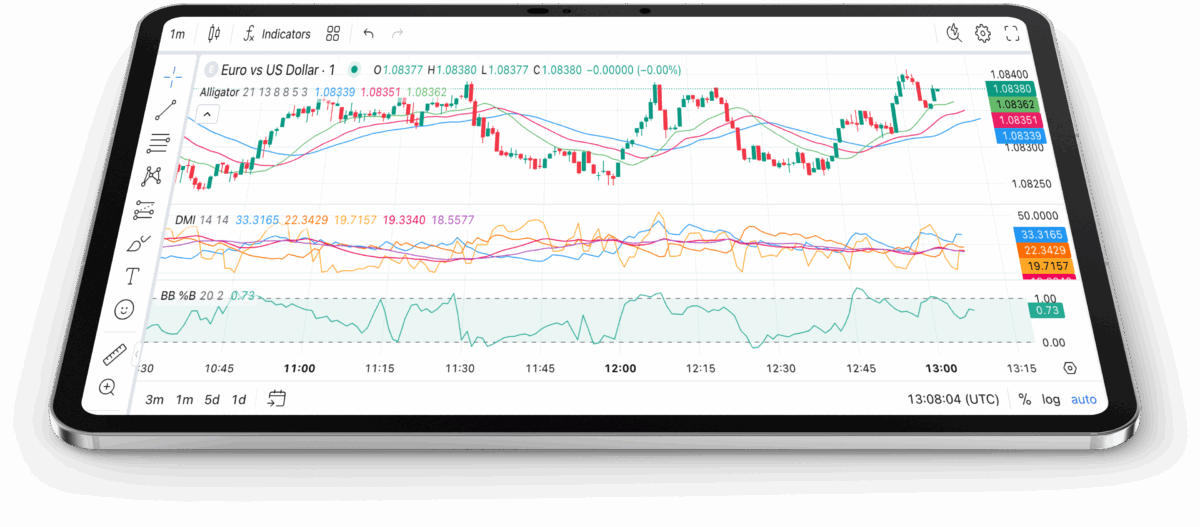
Task: Activate the zoom in tool
Action: point(107,387)
